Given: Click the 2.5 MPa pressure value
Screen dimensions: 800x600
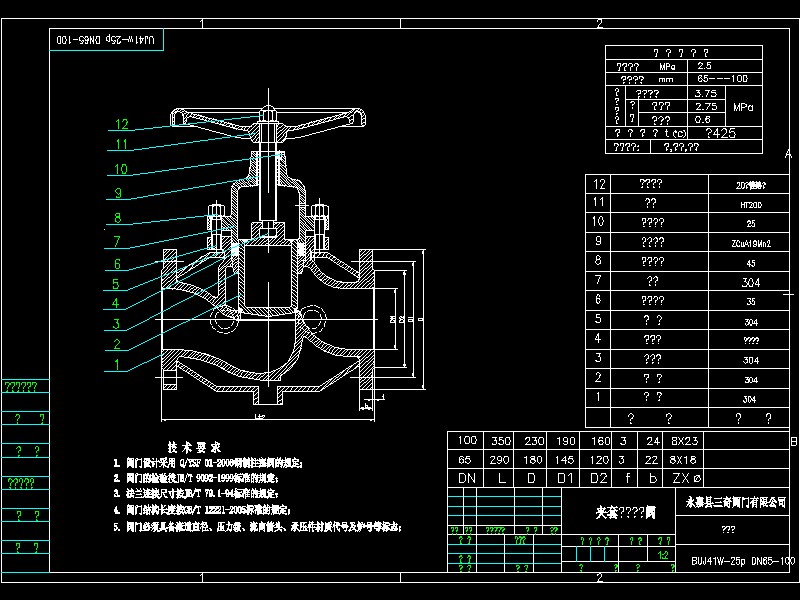Looking at the screenshot, I should click(x=704, y=66).
